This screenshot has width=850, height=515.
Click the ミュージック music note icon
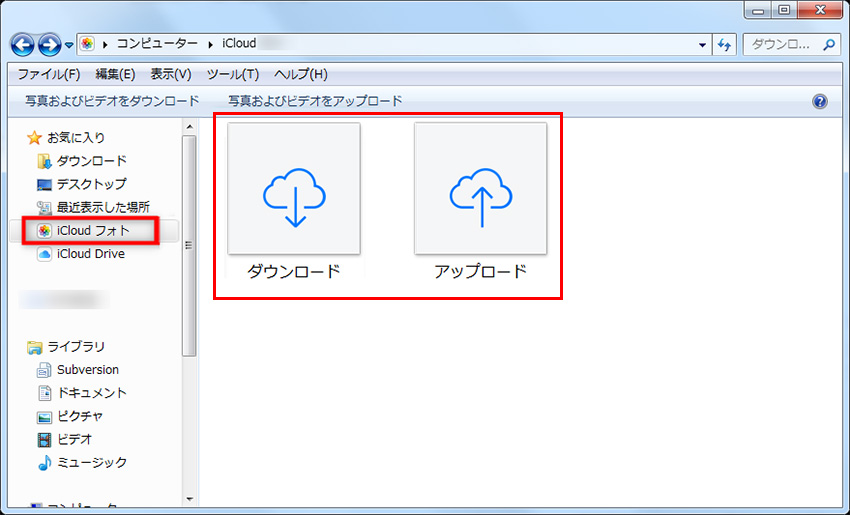click(x=44, y=463)
